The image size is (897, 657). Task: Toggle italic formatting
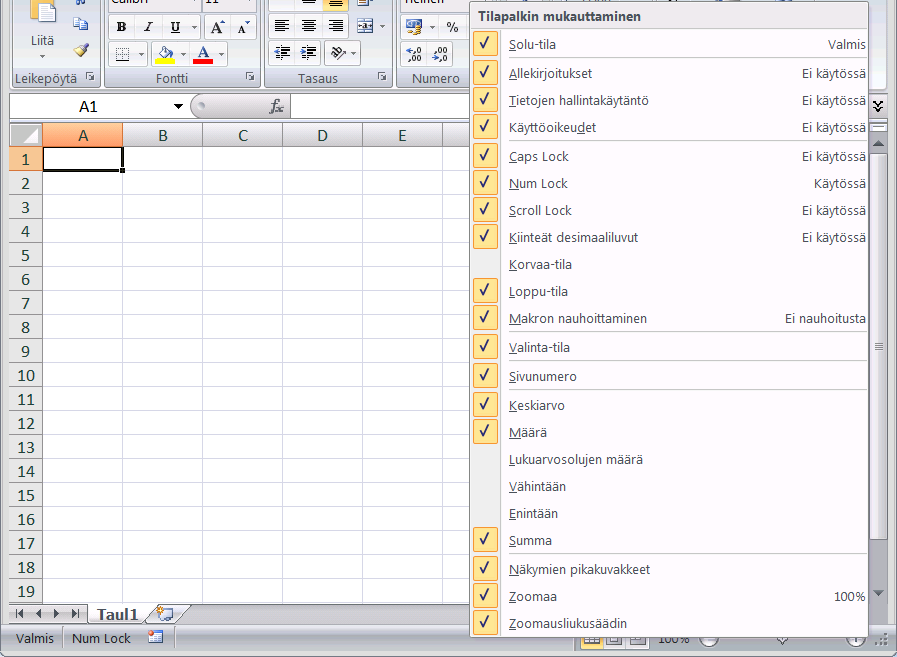pyautogui.click(x=148, y=27)
